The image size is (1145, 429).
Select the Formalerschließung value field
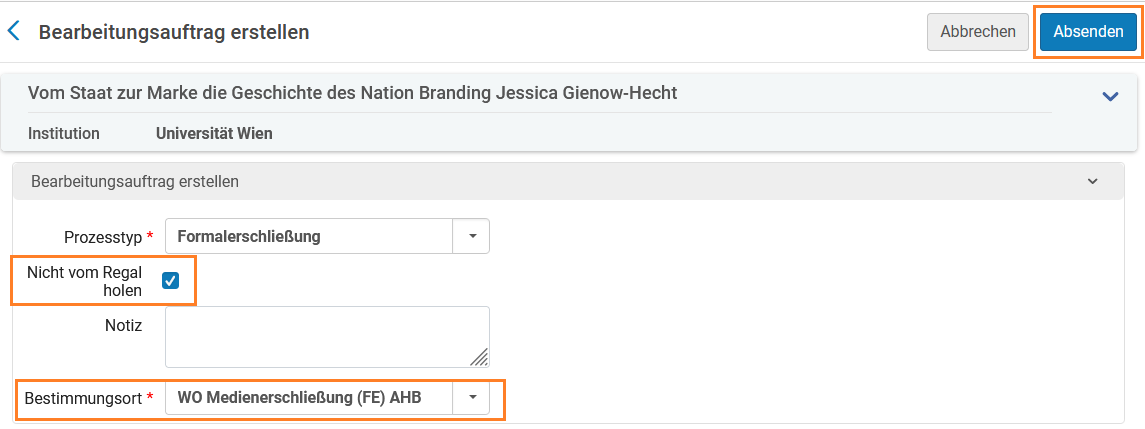coord(310,237)
